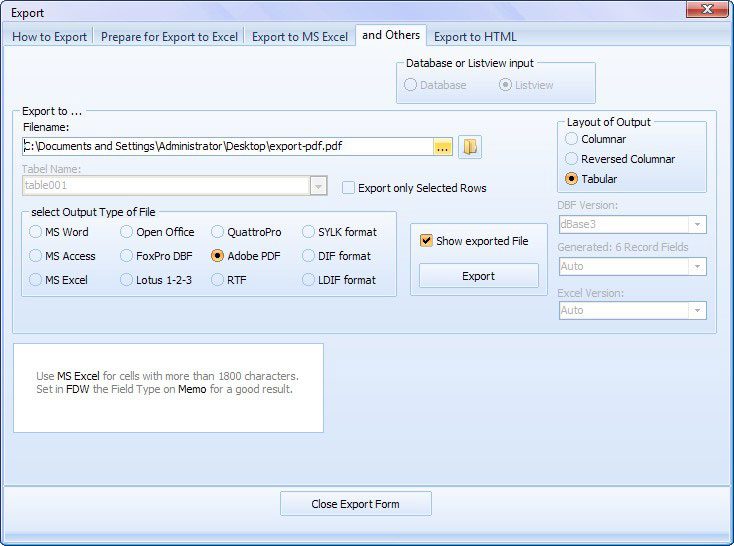The height and width of the screenshot is (546, 734).
Task: Close the Export window with X
Action: (x=707, y=9)
